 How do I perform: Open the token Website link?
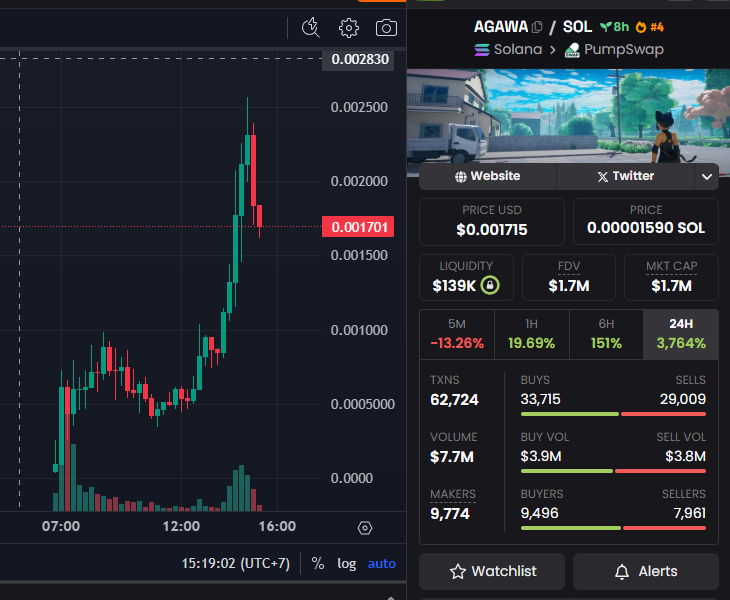coord(487,176)
